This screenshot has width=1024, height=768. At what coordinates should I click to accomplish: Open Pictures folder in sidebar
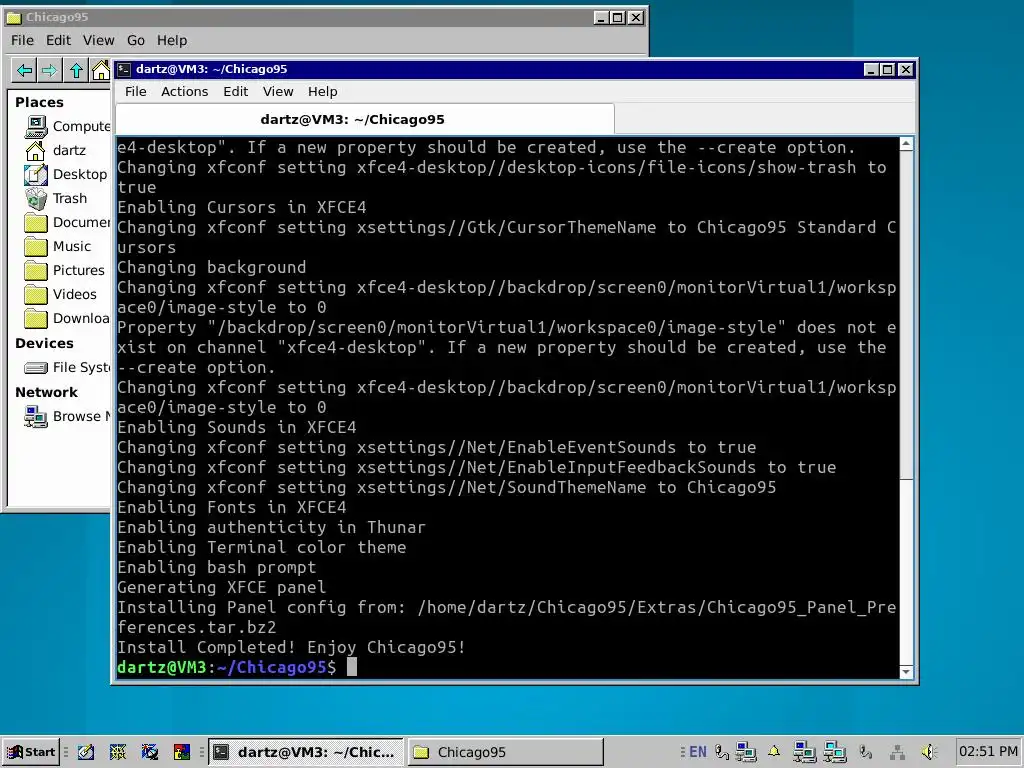point(64,270)
